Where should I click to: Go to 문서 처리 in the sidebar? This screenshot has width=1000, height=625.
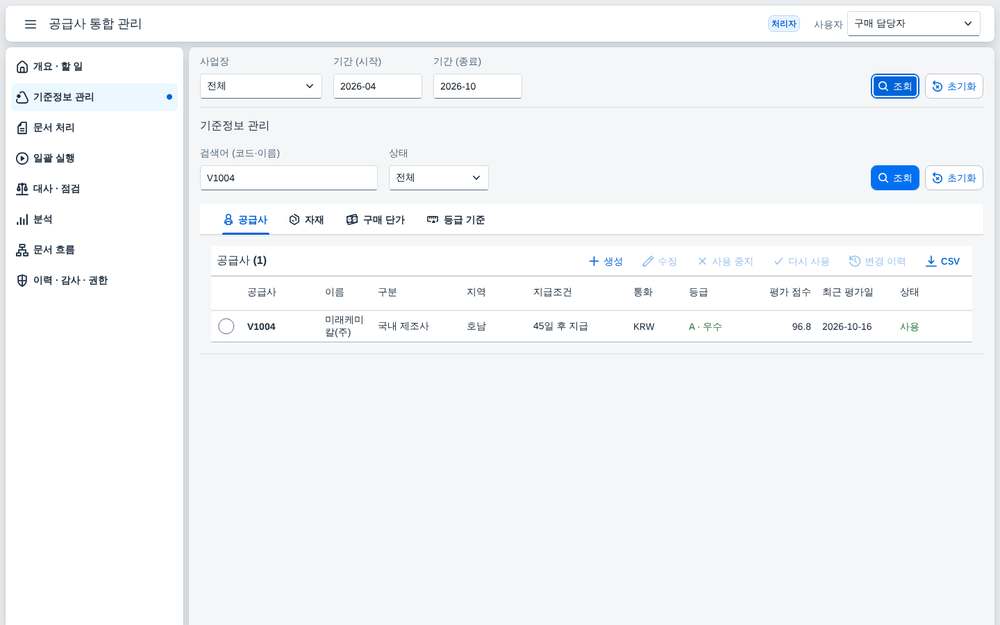point(94,128)
